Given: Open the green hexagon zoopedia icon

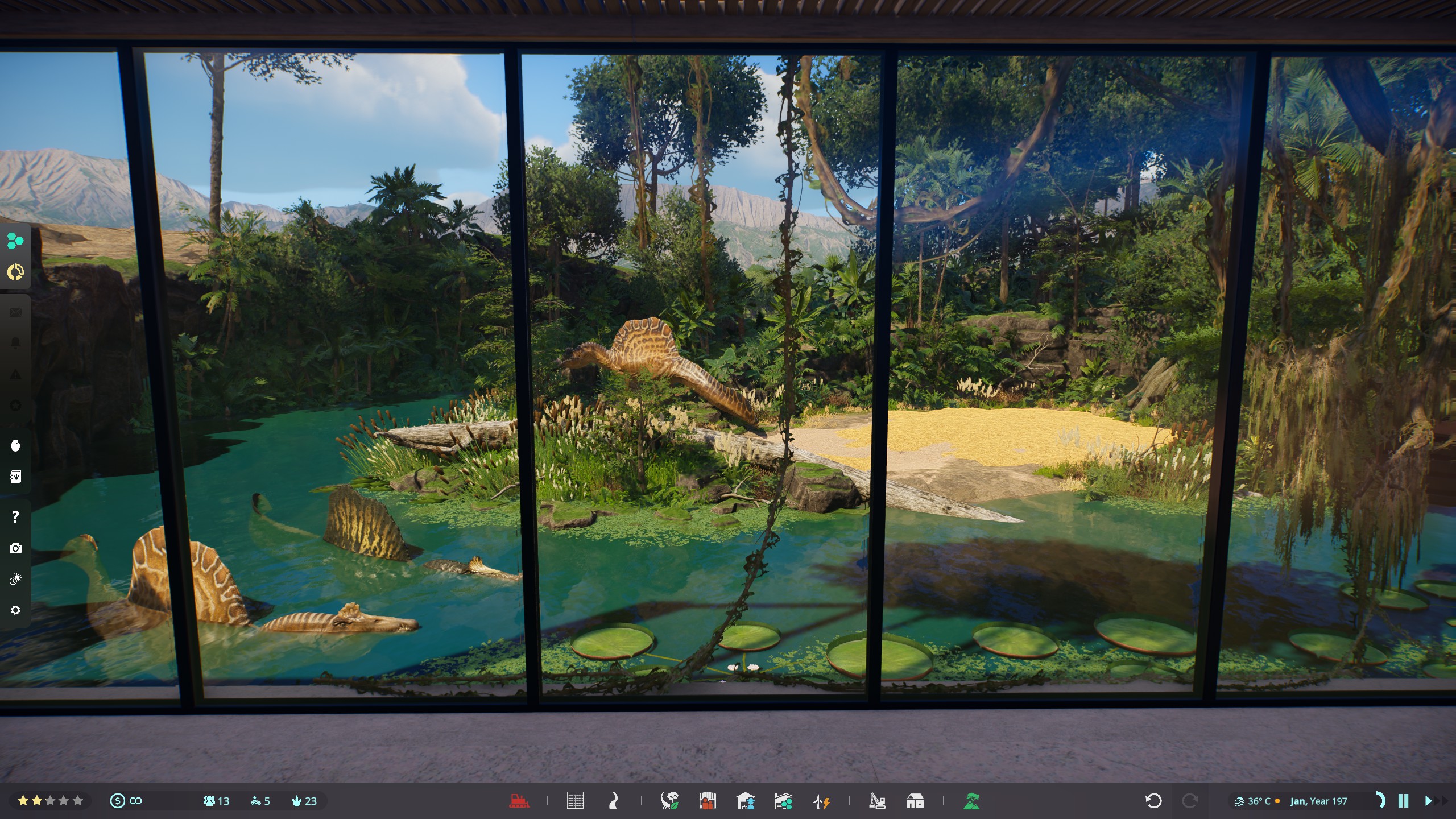Looking at the screenshot, I should click(15, 241).
